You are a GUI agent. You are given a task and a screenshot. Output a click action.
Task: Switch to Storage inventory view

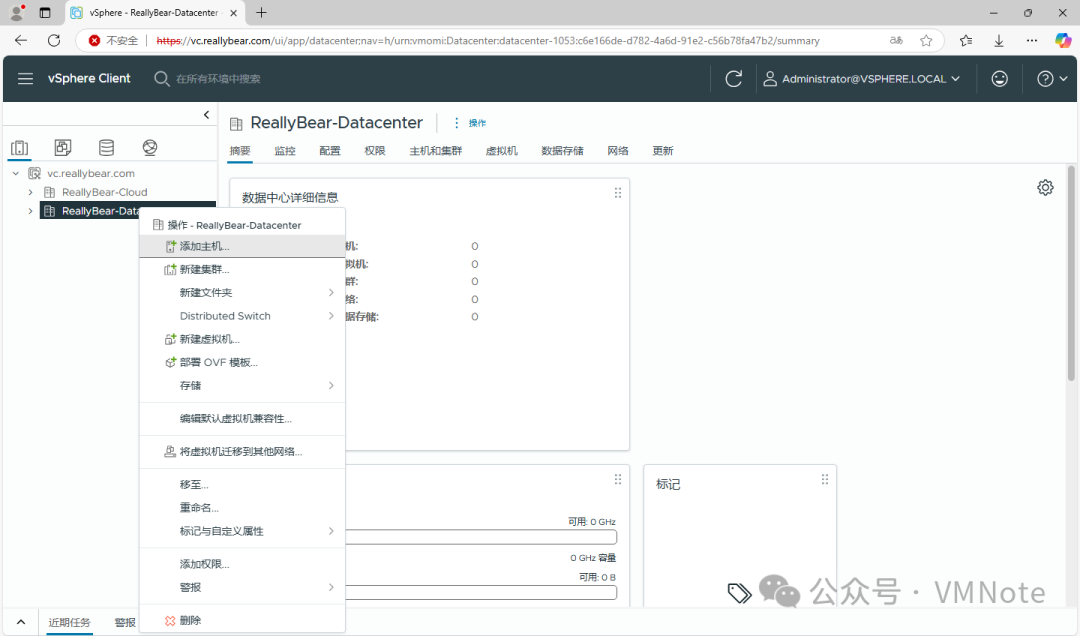[106, 147]
